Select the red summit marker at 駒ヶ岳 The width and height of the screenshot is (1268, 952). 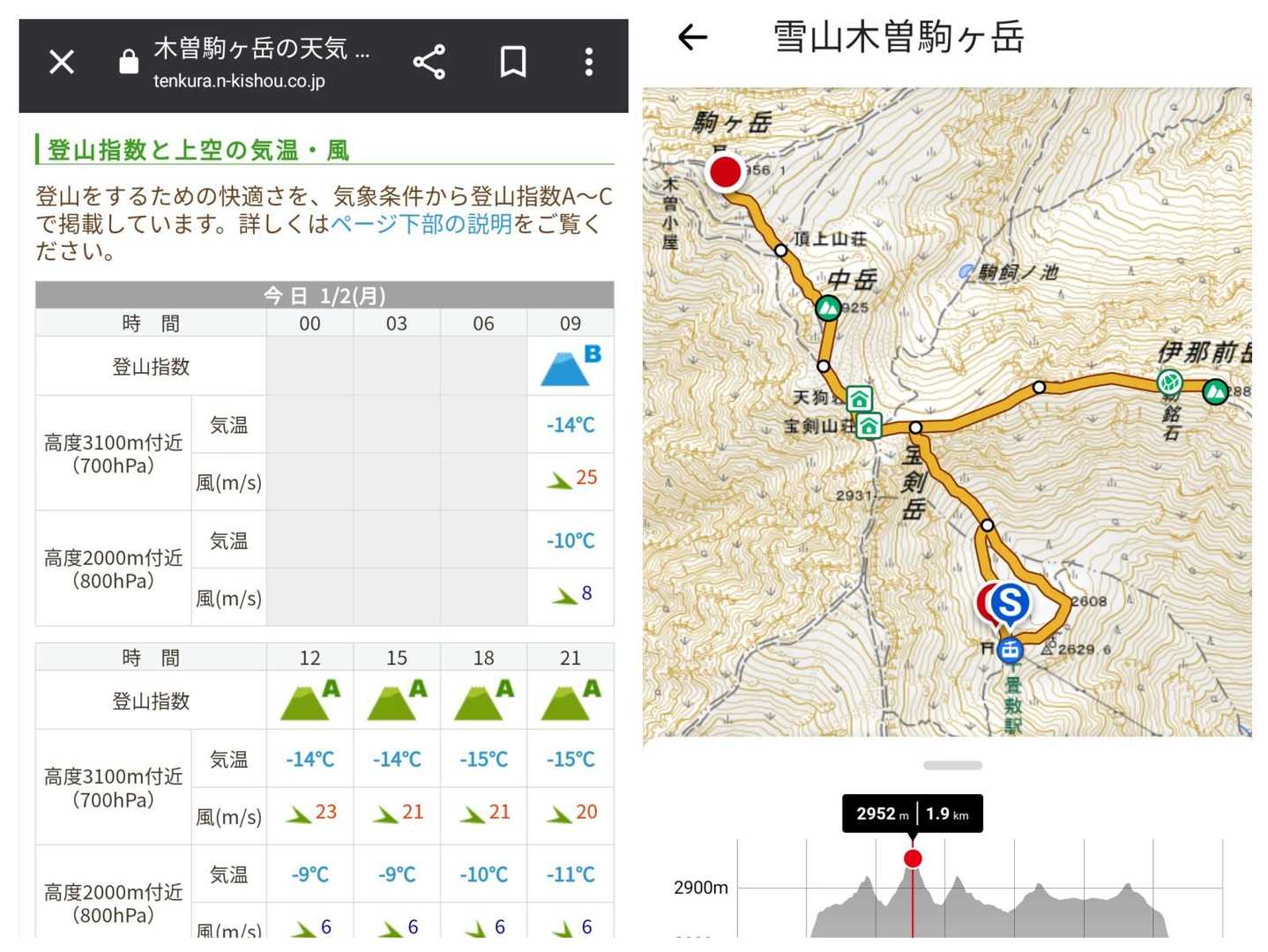coord(726,172)
